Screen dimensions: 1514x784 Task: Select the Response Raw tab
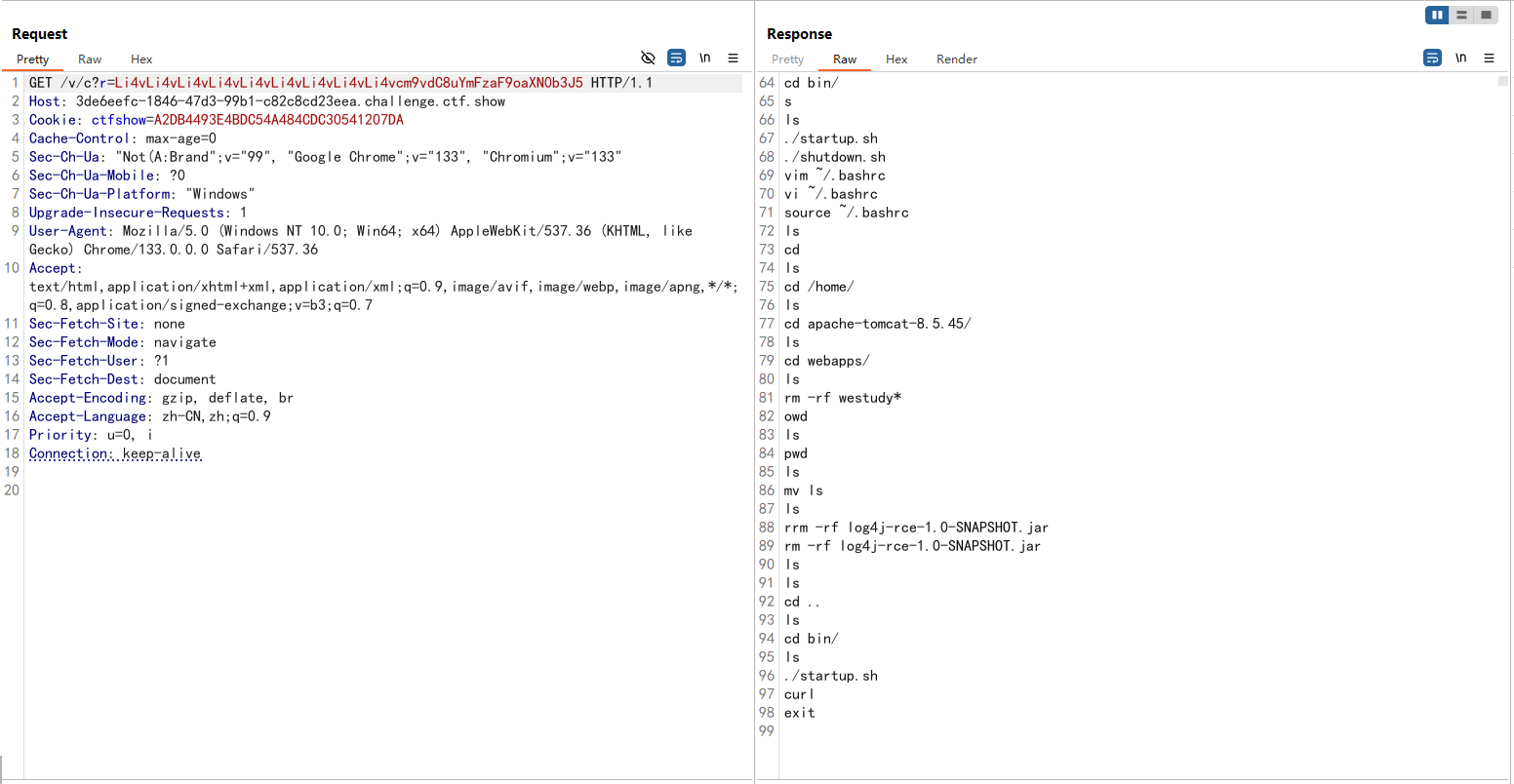click(x=845, y=59)
